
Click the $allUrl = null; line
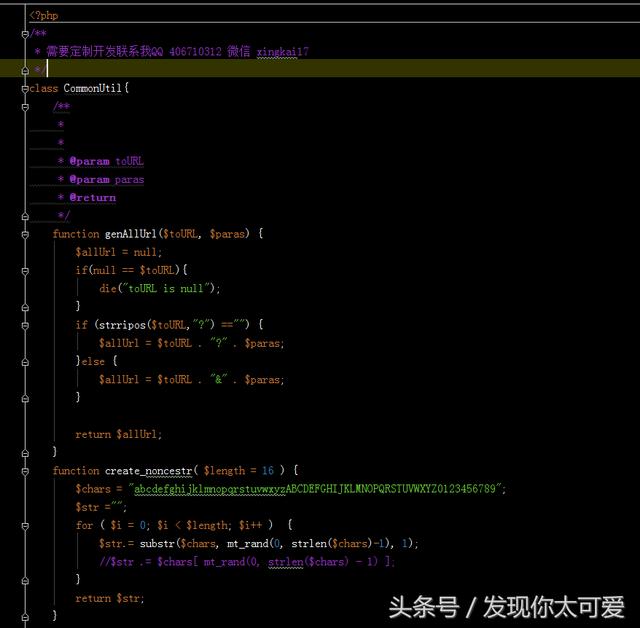pos(118,252)
